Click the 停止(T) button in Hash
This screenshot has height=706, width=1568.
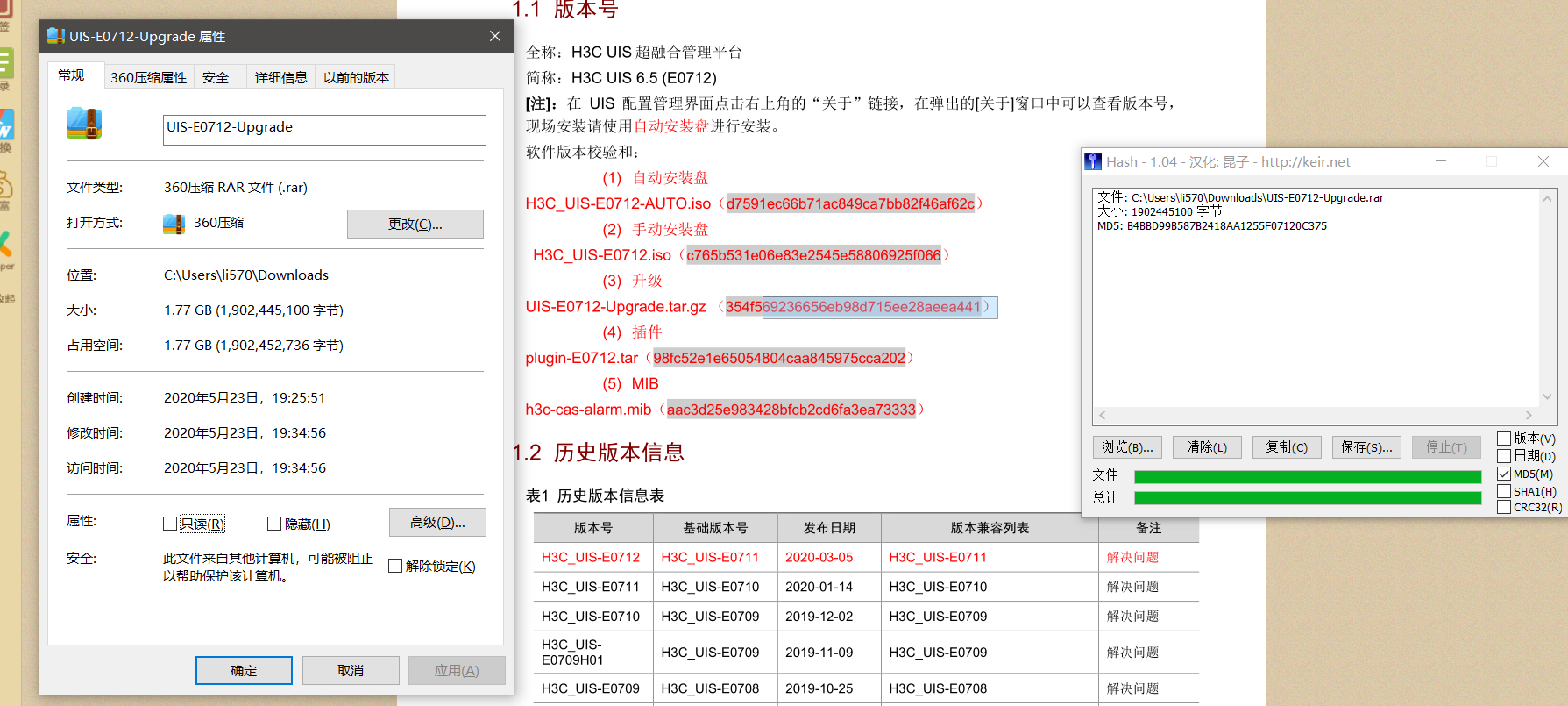[x=1446, y=447]
